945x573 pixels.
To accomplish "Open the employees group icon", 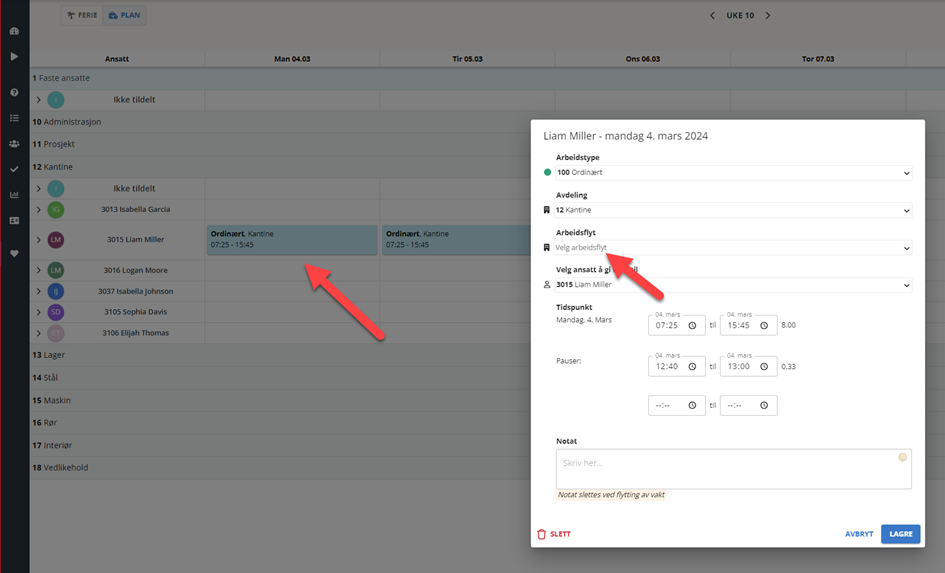I will 14,144.
